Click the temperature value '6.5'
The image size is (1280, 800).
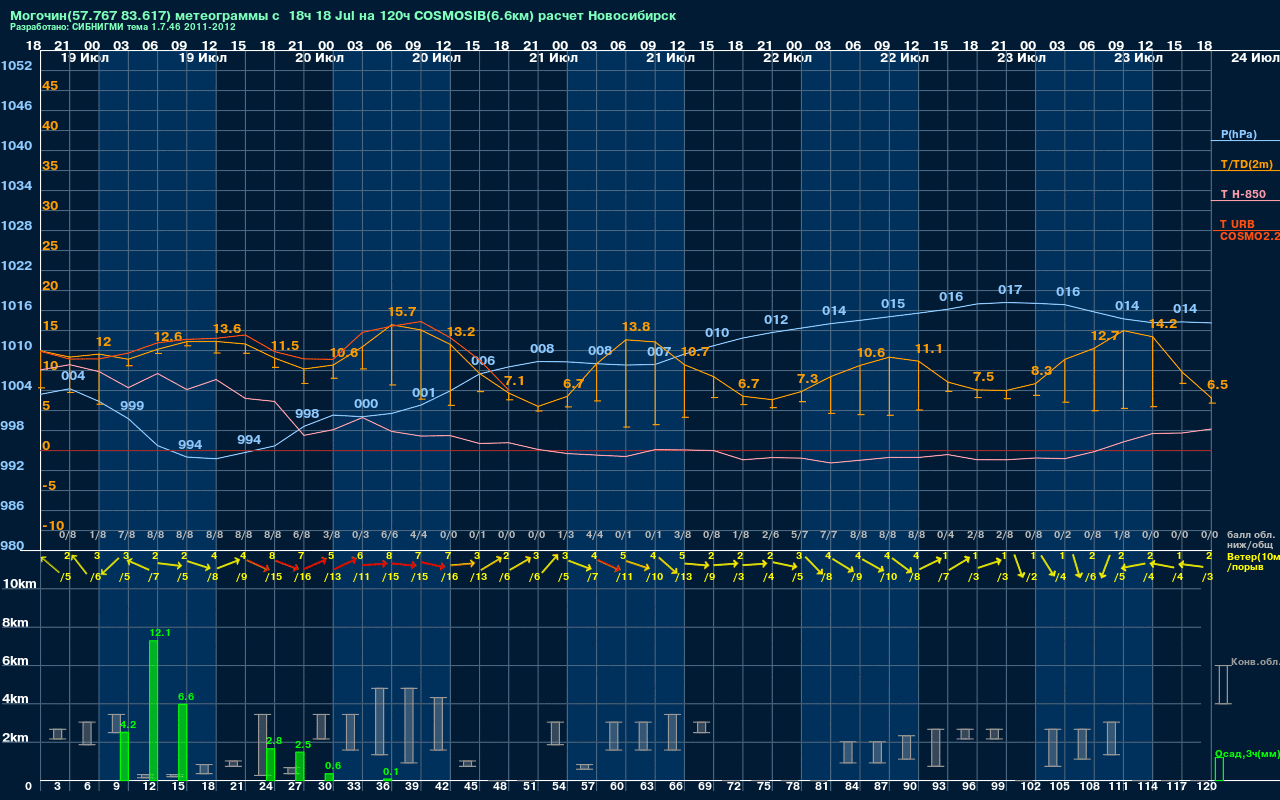pyautogui.click(x=1217, y=385)
